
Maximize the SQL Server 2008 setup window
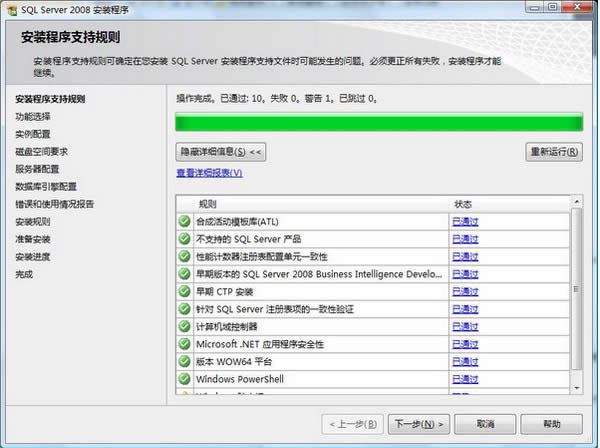tap(552, 7)
